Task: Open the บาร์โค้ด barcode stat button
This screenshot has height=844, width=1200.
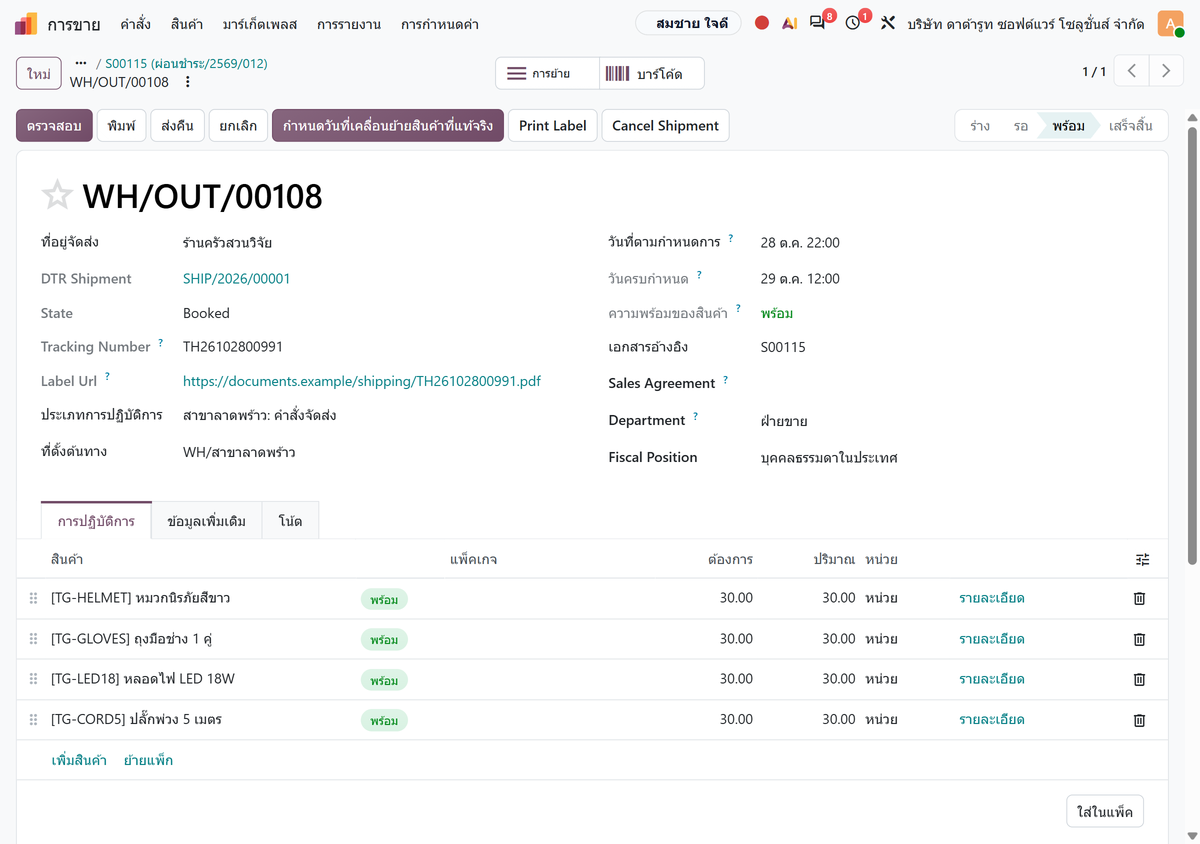Action: point(652,73)
